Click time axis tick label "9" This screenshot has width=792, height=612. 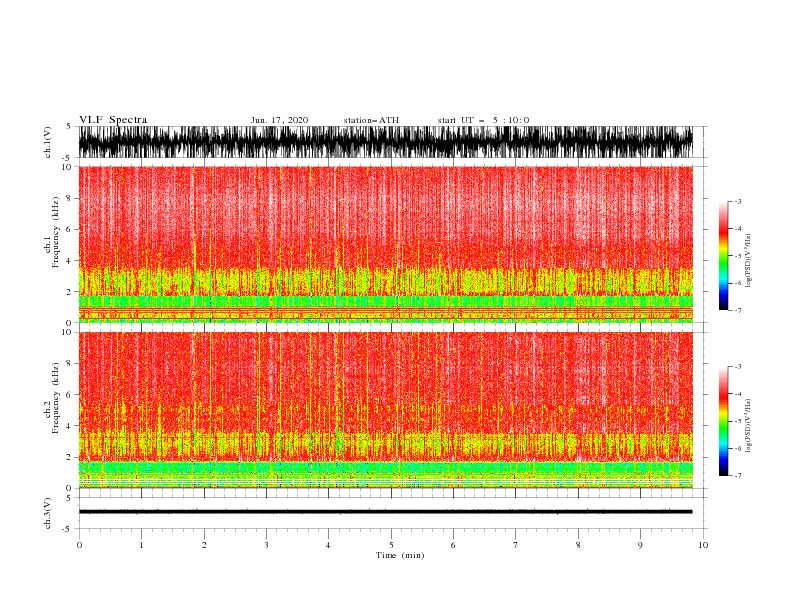click(x=640, y=545)
